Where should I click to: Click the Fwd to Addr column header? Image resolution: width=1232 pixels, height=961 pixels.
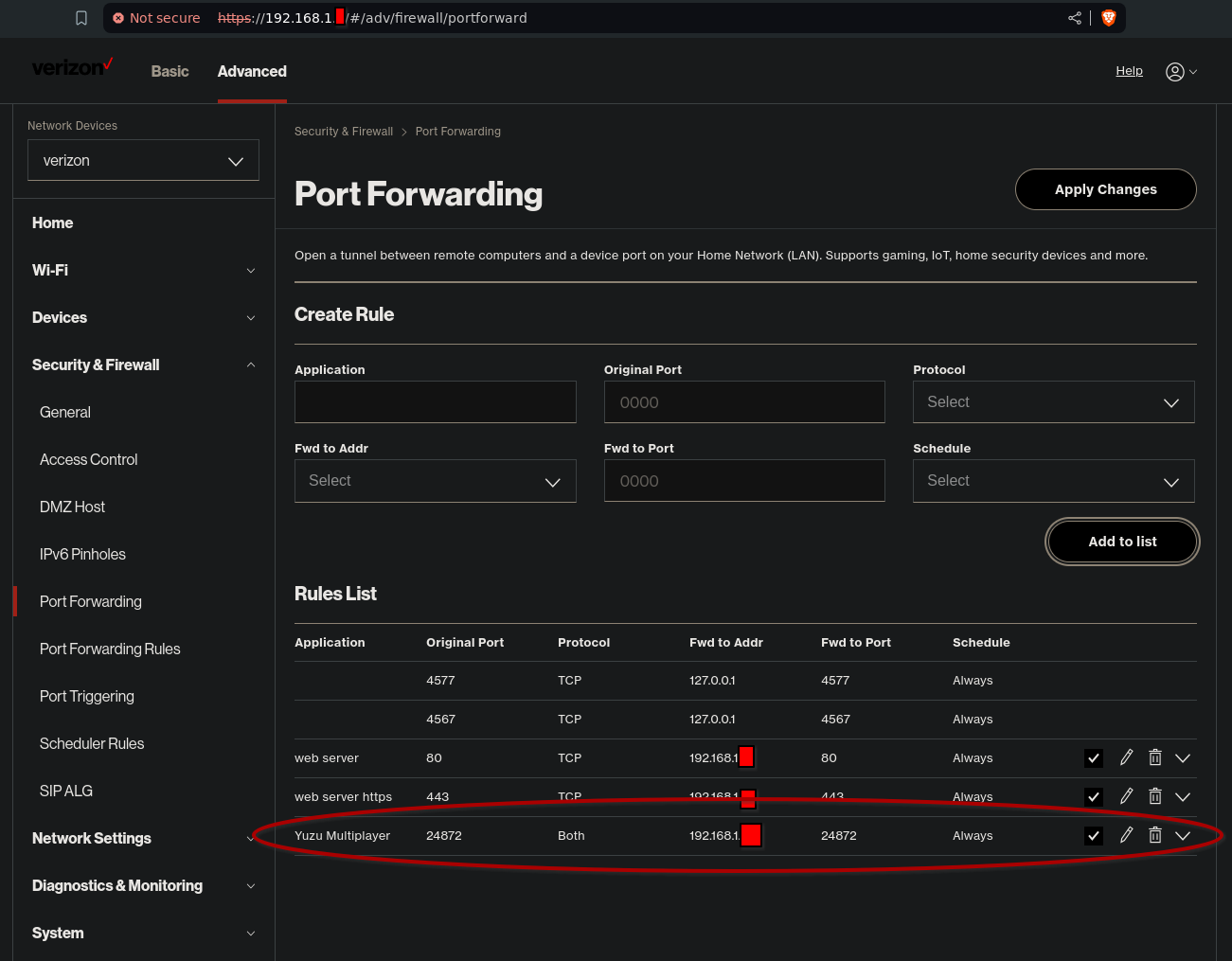pos(726,642)
